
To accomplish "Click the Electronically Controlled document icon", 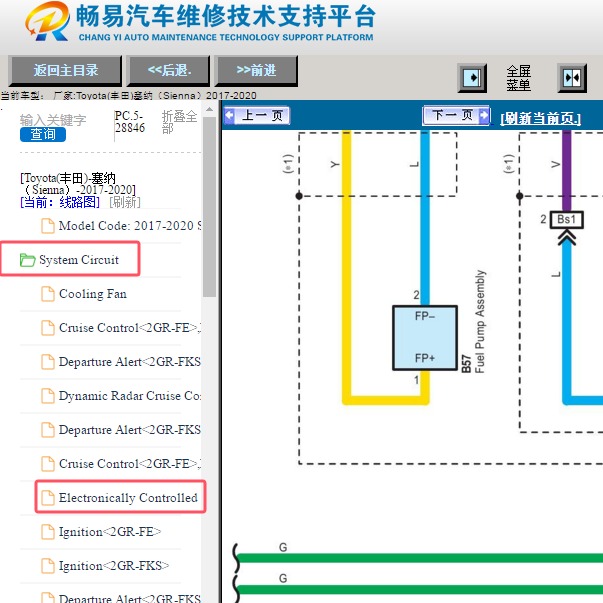I will 48,498.
